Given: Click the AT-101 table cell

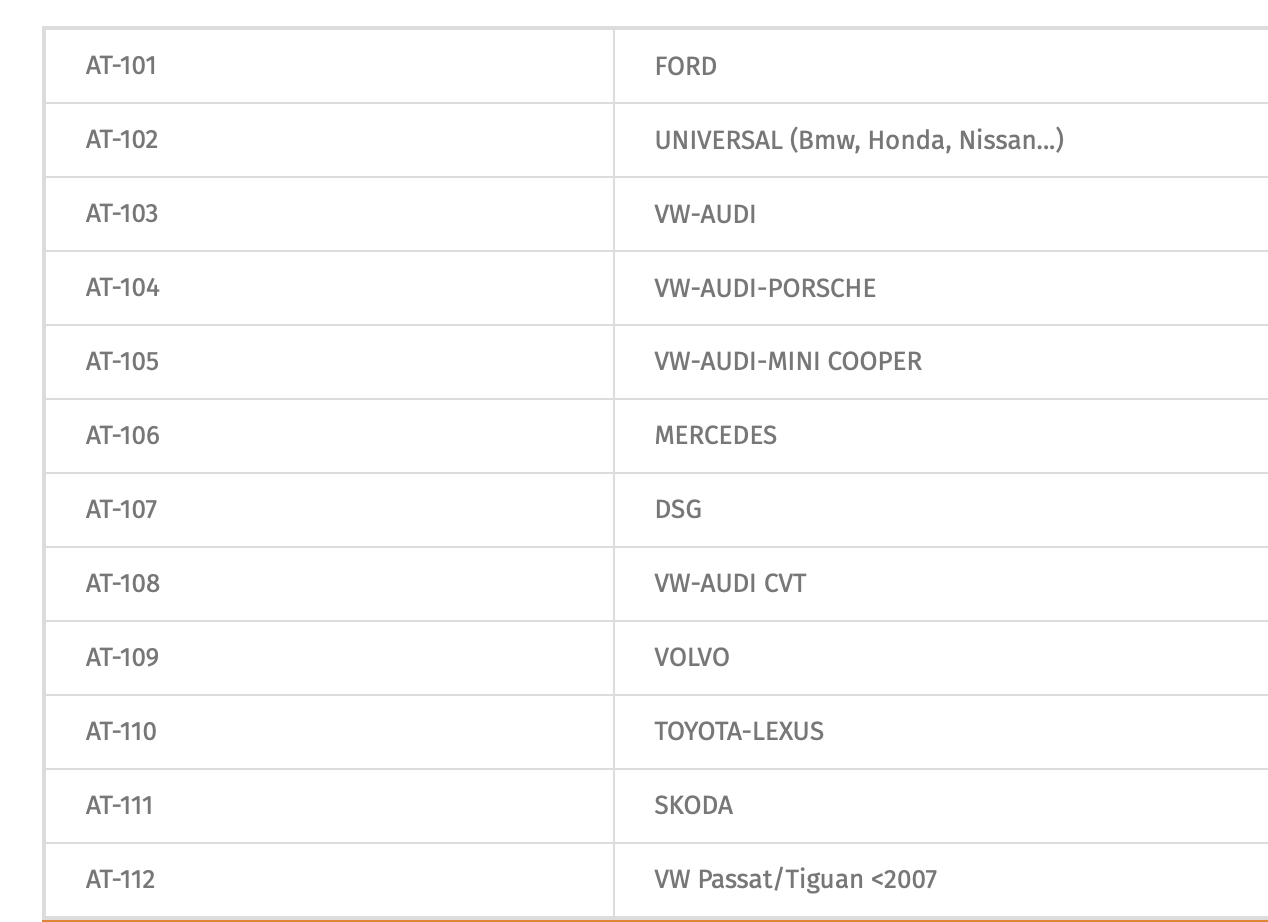Looking at the screenshot, I should 121,66.
